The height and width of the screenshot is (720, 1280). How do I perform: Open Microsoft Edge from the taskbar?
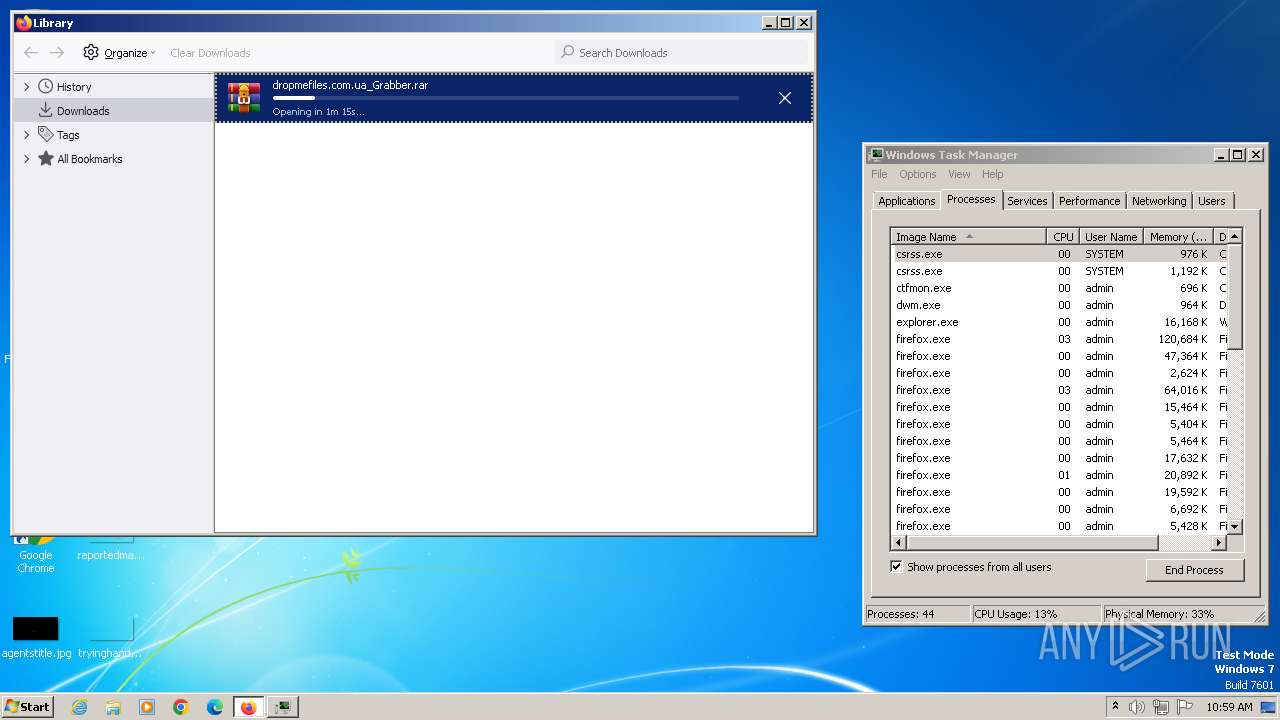215,707
